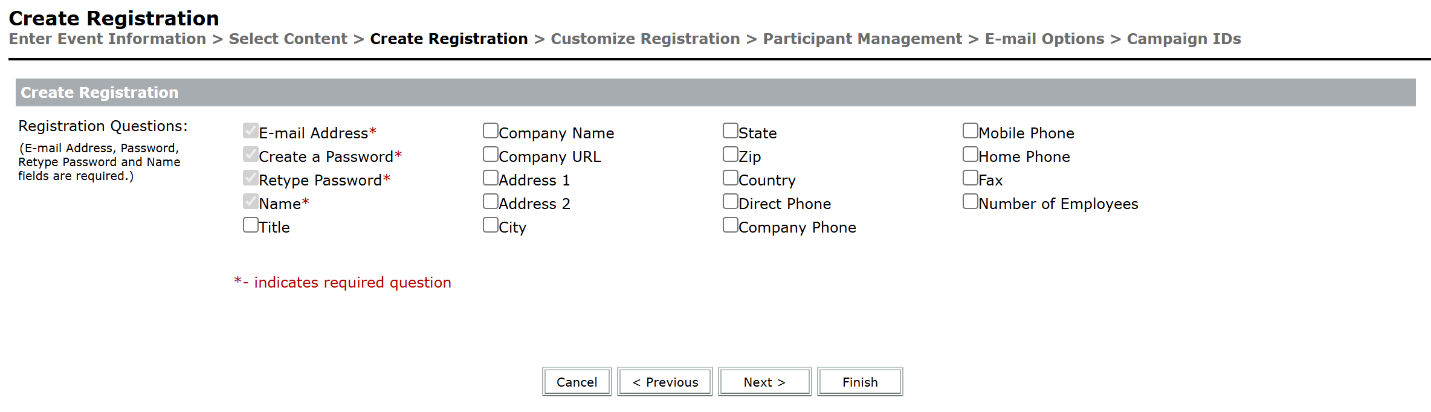Enable the Fax checkbox
This screenshot has width=1431, height=412.
971,178
